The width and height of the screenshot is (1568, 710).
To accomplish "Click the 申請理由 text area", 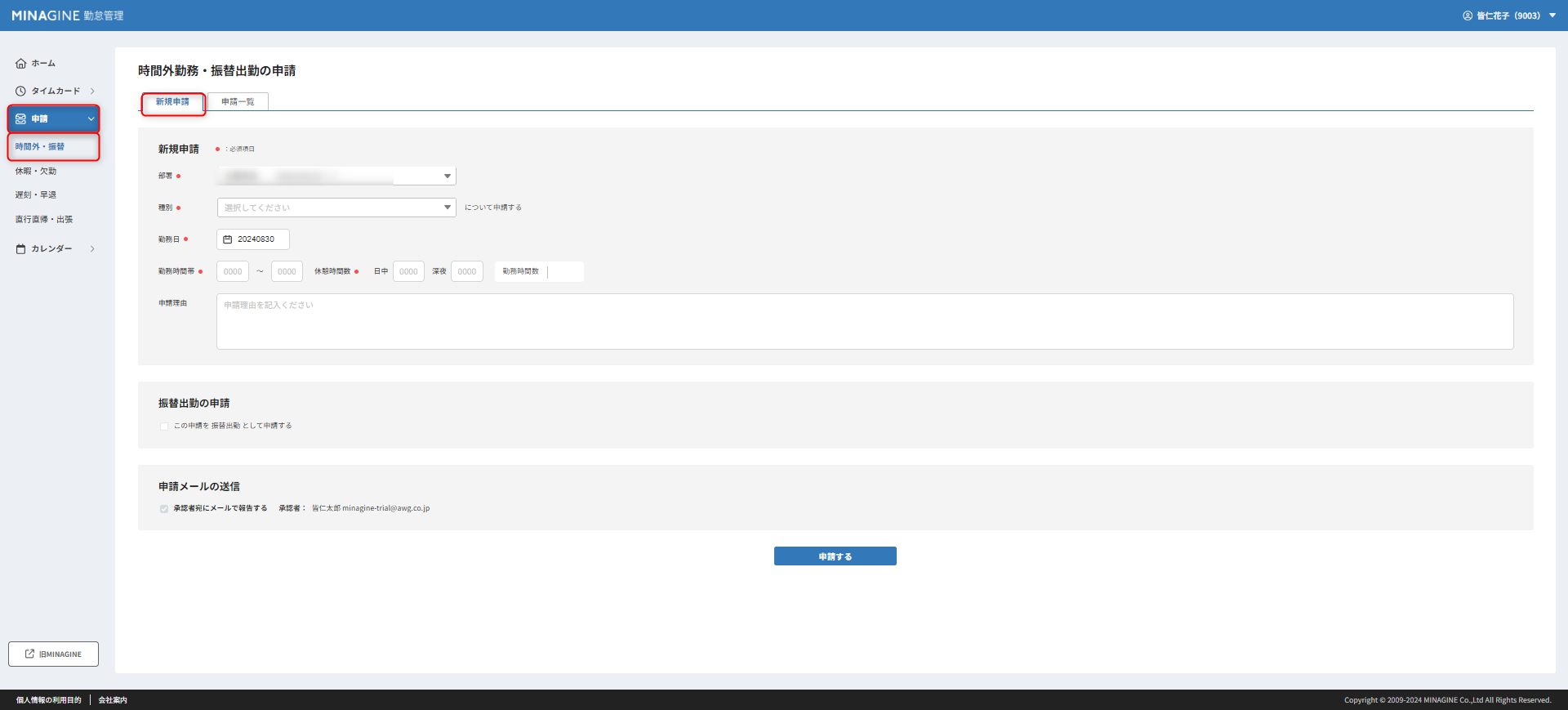I will pos(864,322).
